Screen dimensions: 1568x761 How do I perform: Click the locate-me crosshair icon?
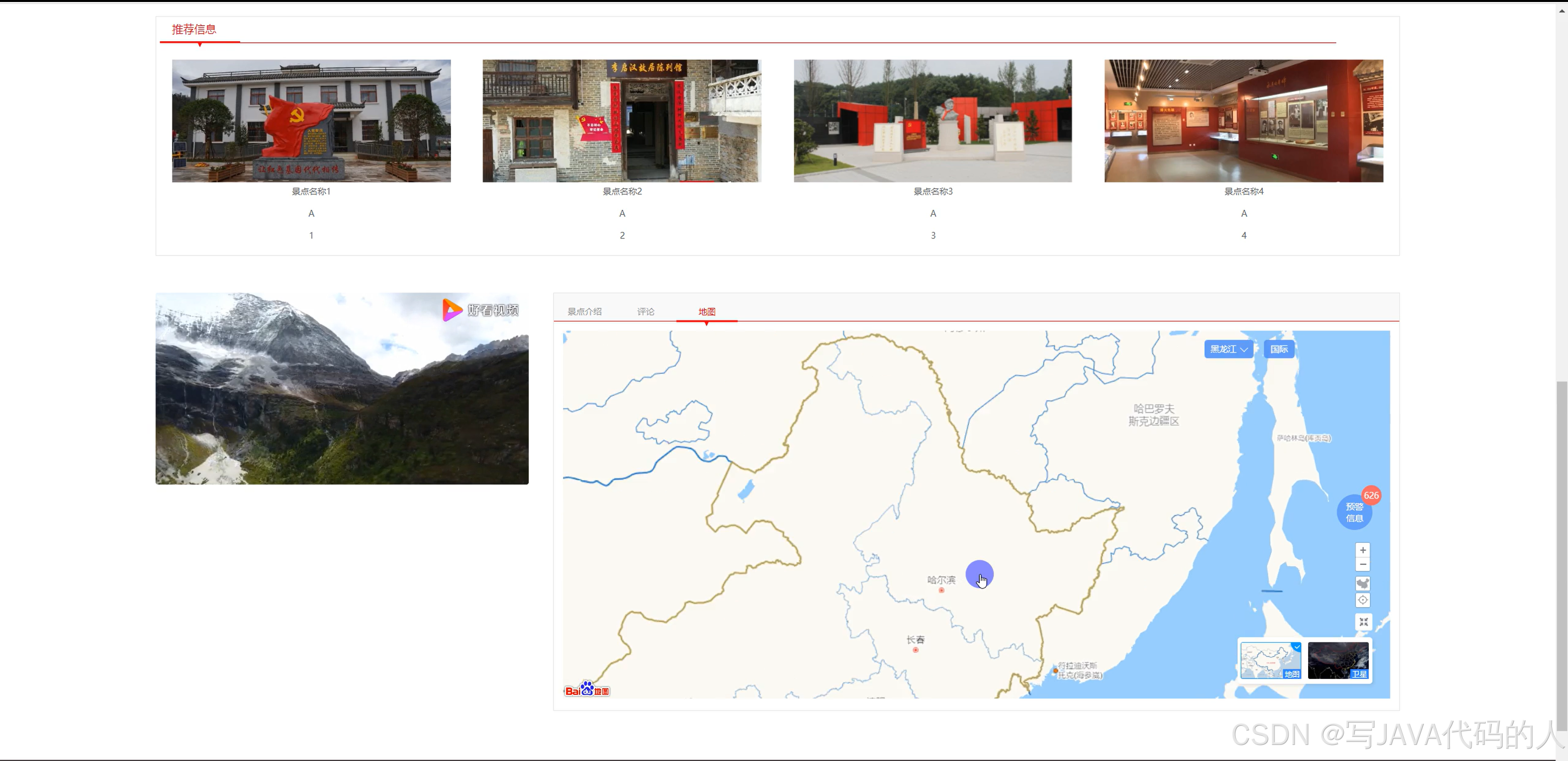tap(1363, 600)
